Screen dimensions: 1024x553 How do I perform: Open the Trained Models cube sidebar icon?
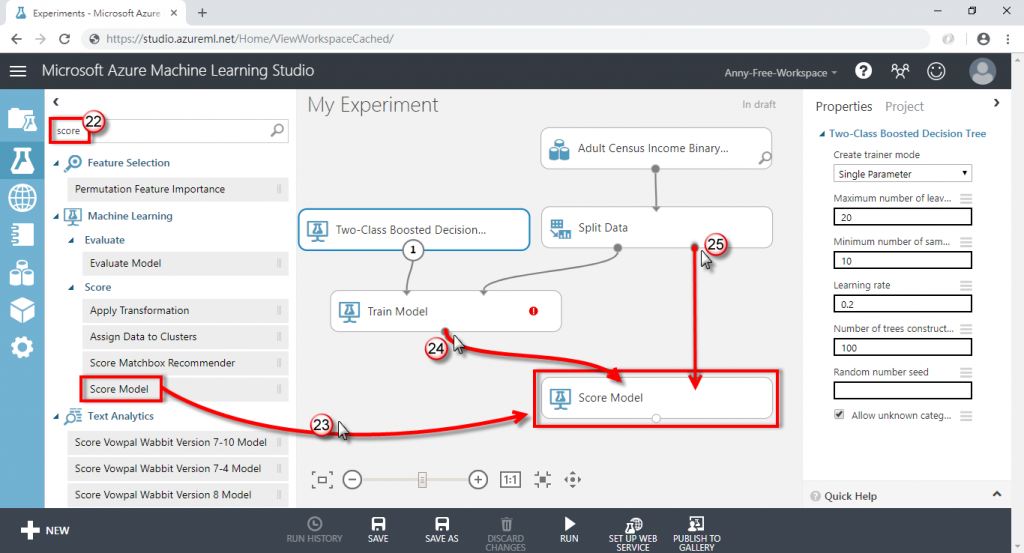coord(22,310)
